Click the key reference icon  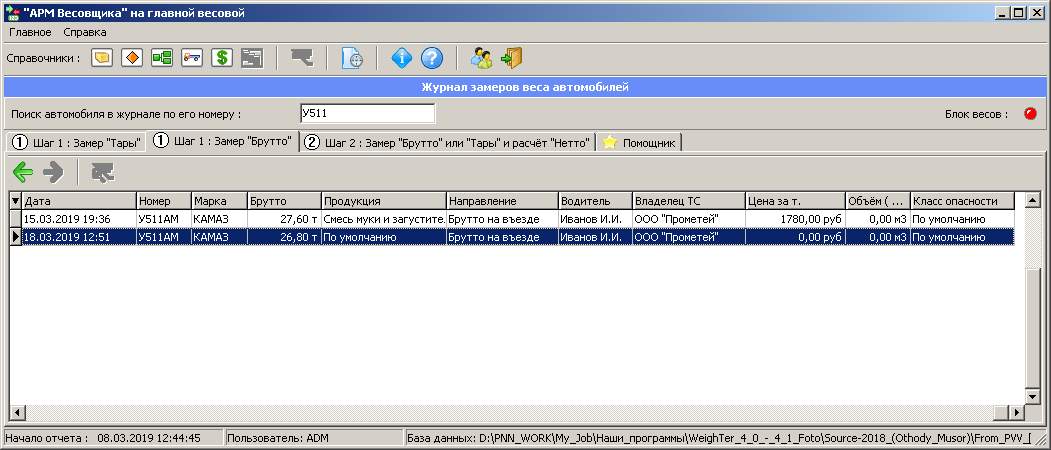191,58
